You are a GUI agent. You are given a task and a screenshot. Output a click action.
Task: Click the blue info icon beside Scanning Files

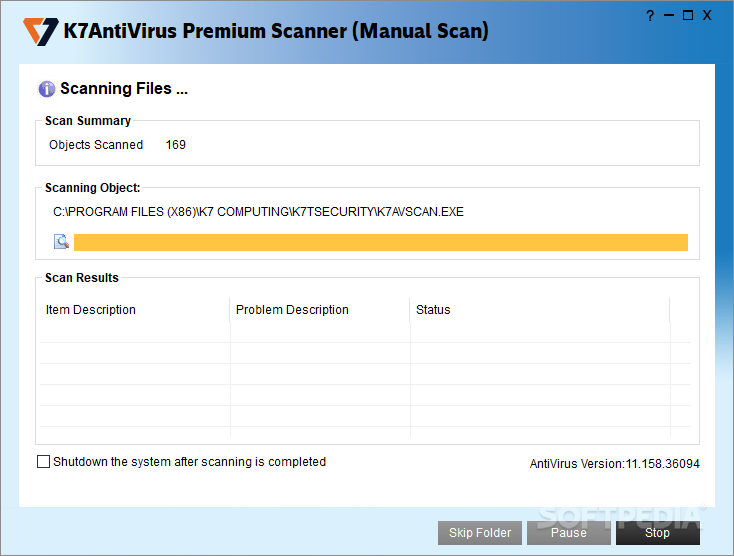pyautogui.click(x=46, y=88)
